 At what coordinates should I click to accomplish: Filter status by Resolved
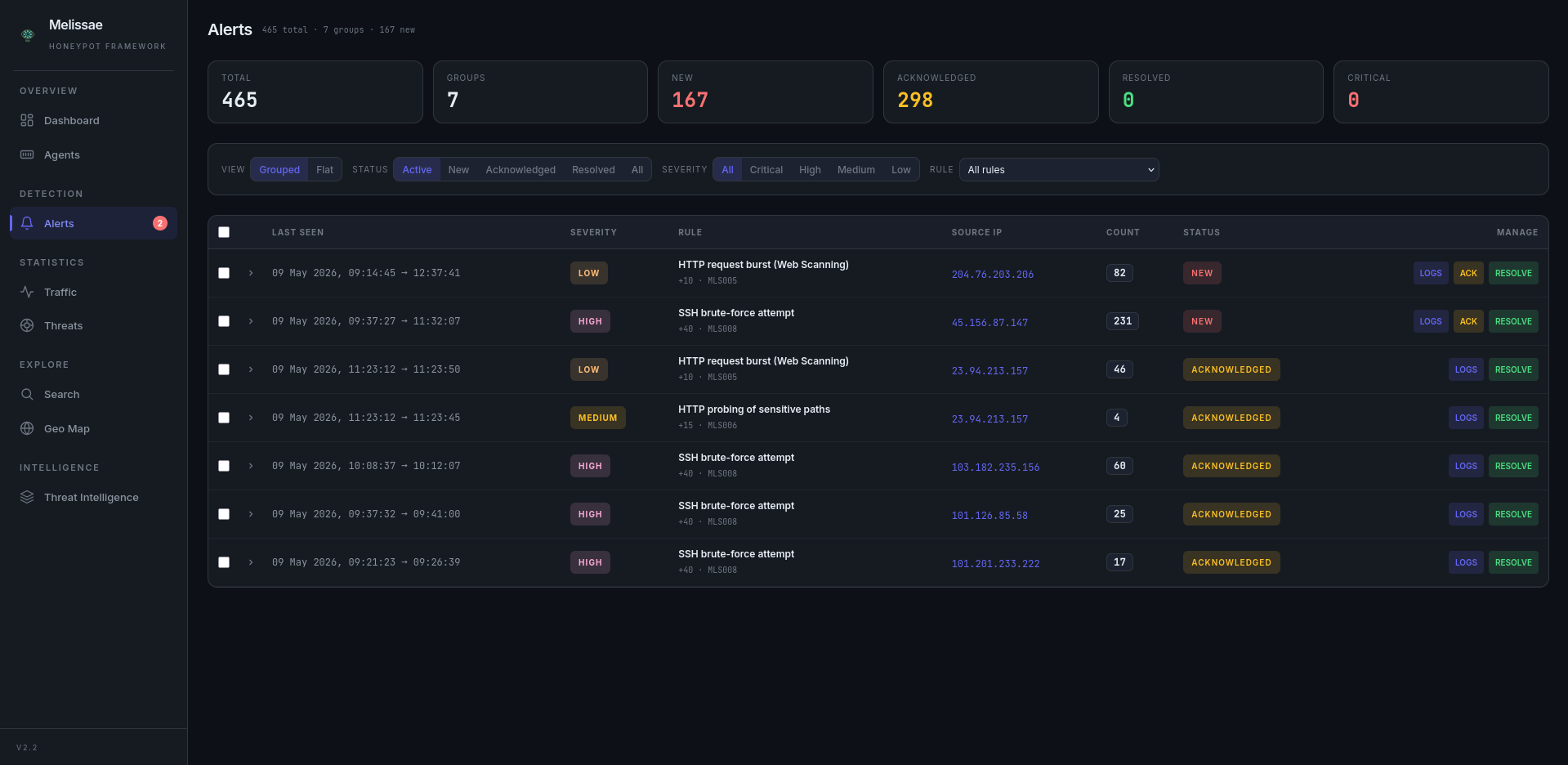click(x=593, y=169)
